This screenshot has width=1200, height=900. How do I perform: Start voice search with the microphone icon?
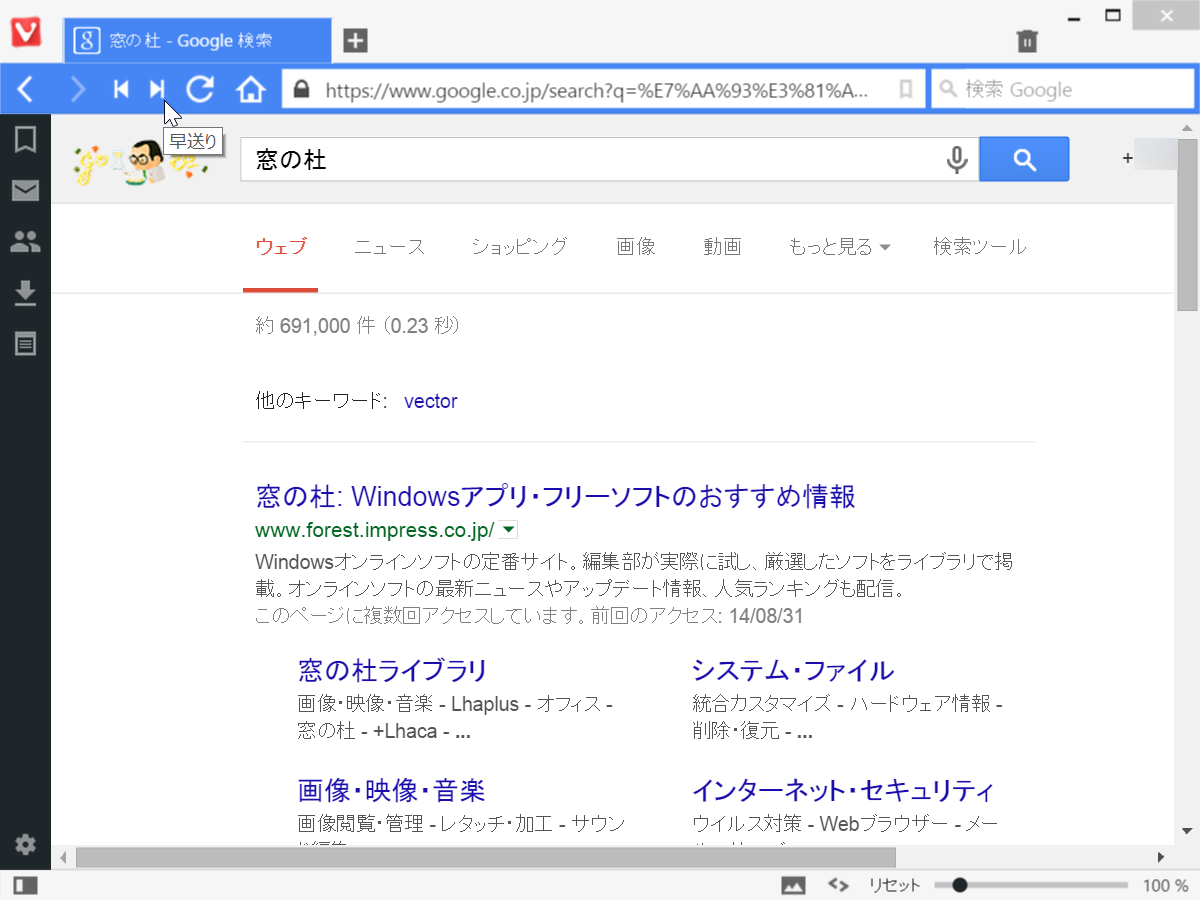click(x=956, y=159)
